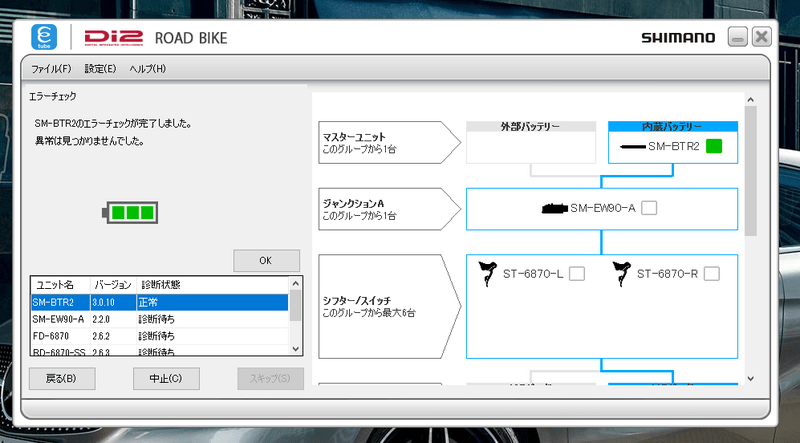Image resolution: width=800 pixels, height=443 pixels.
Task: Click the SM-EW90-A junction icon
Action: 555,208
